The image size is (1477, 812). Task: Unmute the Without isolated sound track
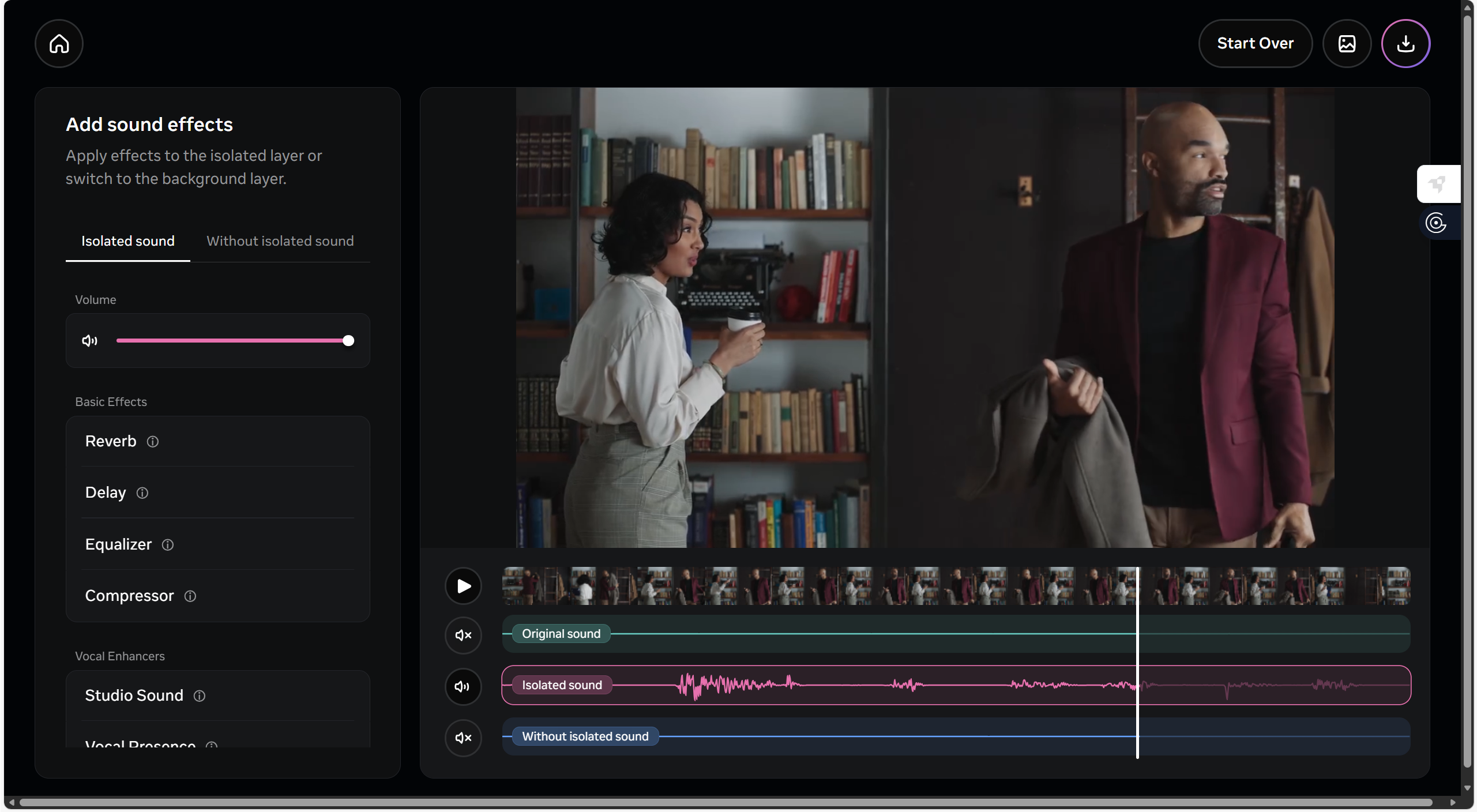(463, 738)
